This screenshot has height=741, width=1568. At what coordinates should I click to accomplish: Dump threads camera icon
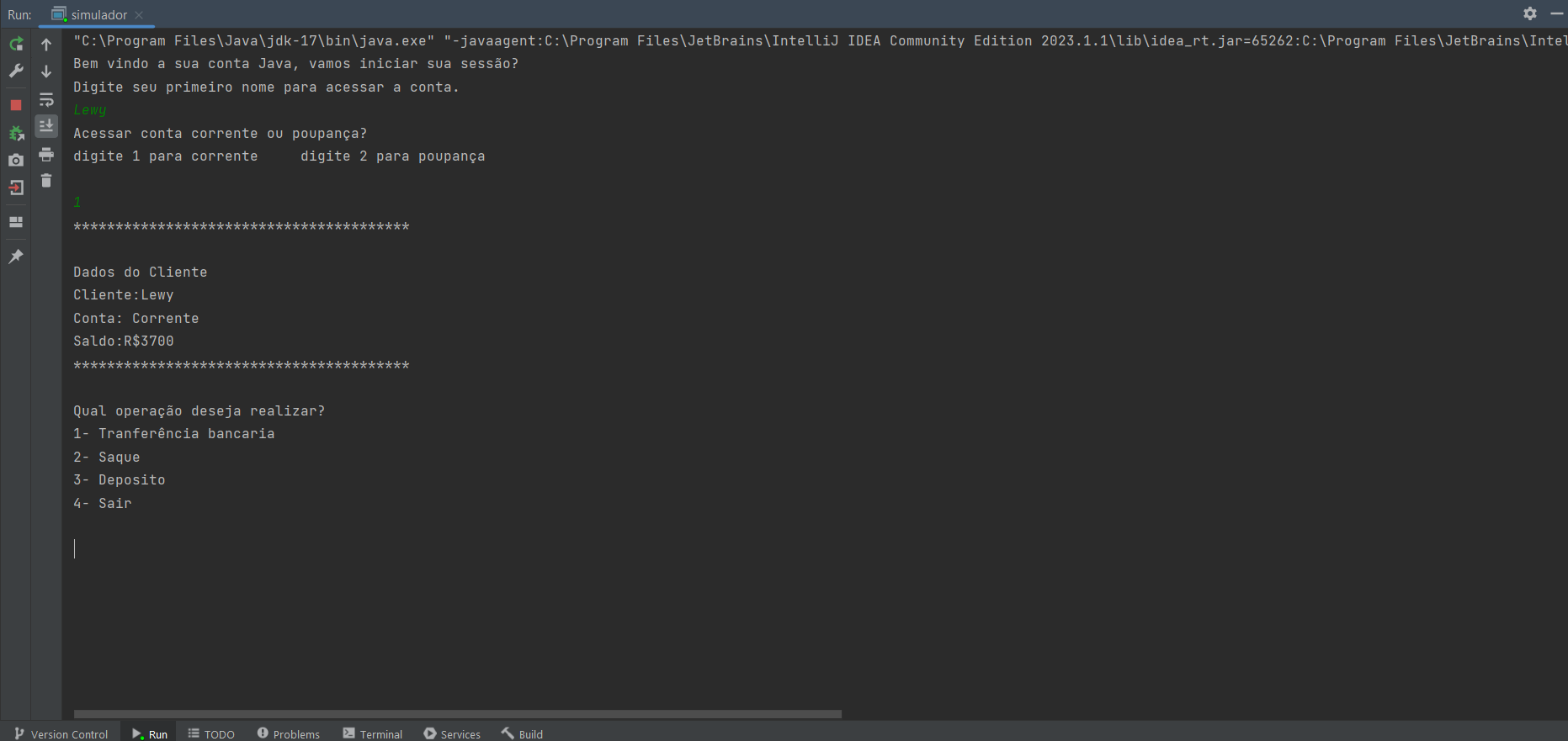[16, 160]
